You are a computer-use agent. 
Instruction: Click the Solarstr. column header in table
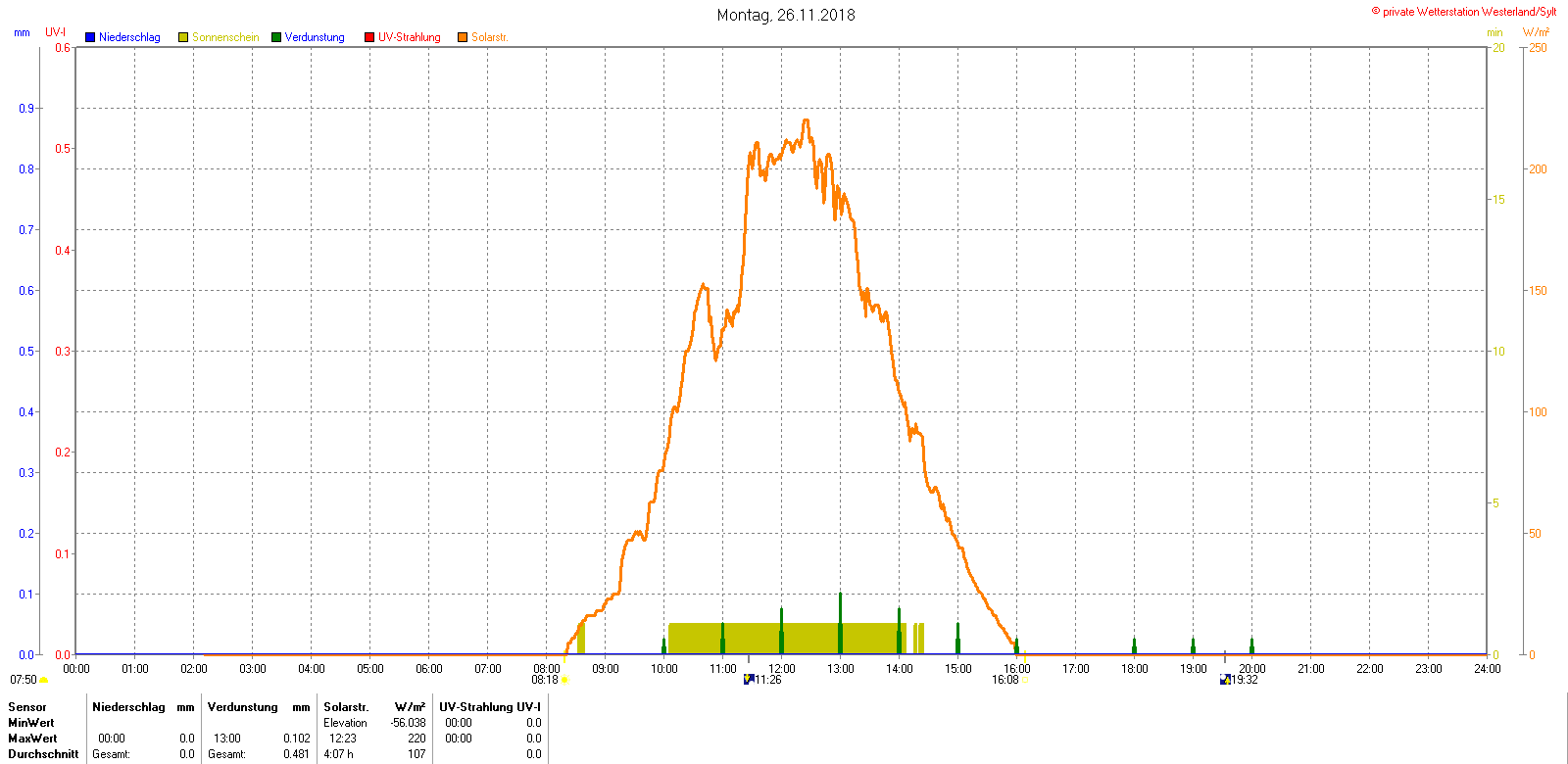tap(346, 707)
